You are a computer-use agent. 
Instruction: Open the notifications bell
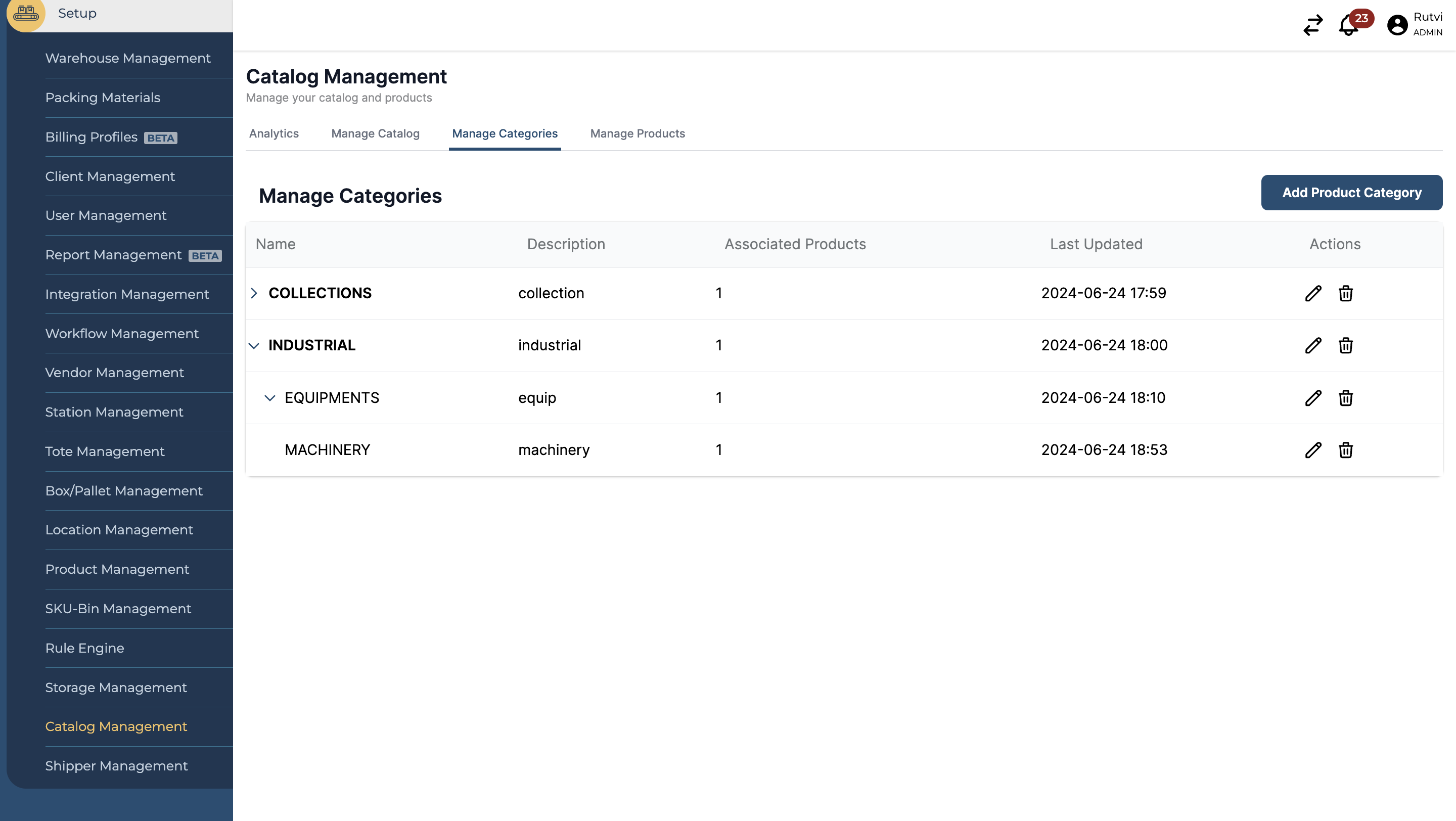pos(1348,25)
